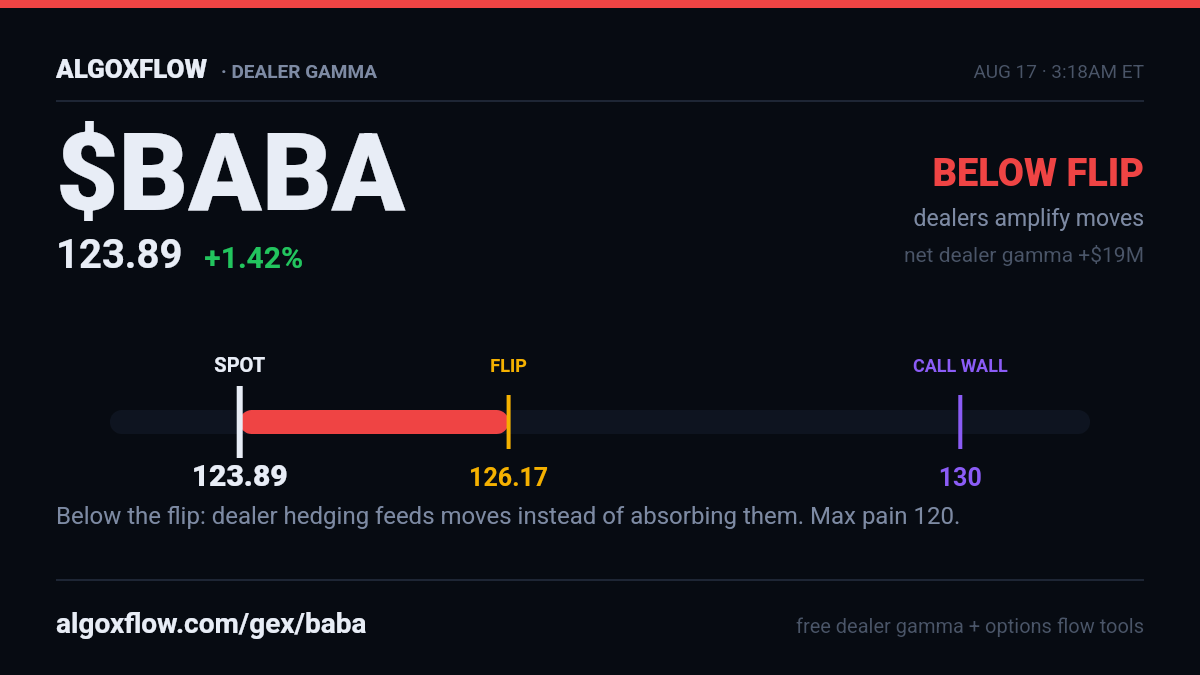Click the +1.42% change value
The image size is (1200, 675).
point(253,258)
